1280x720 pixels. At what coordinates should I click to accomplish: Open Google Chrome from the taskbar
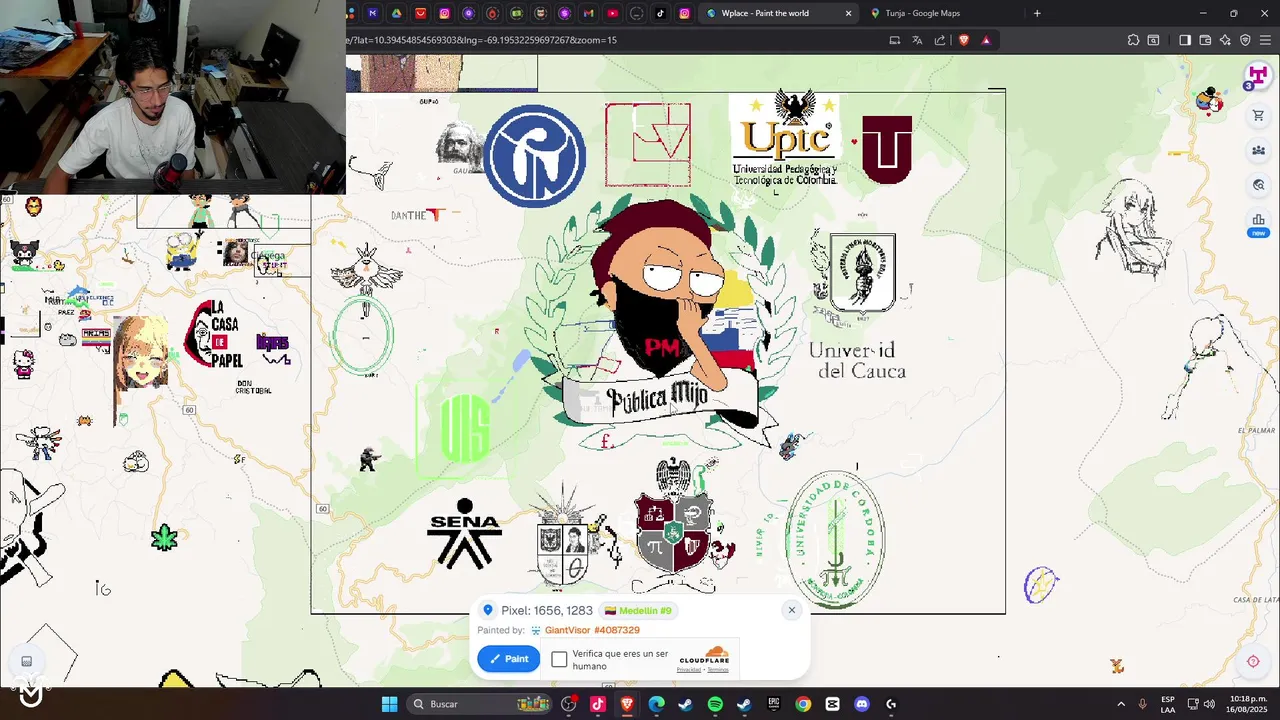(x=803, y=704)
